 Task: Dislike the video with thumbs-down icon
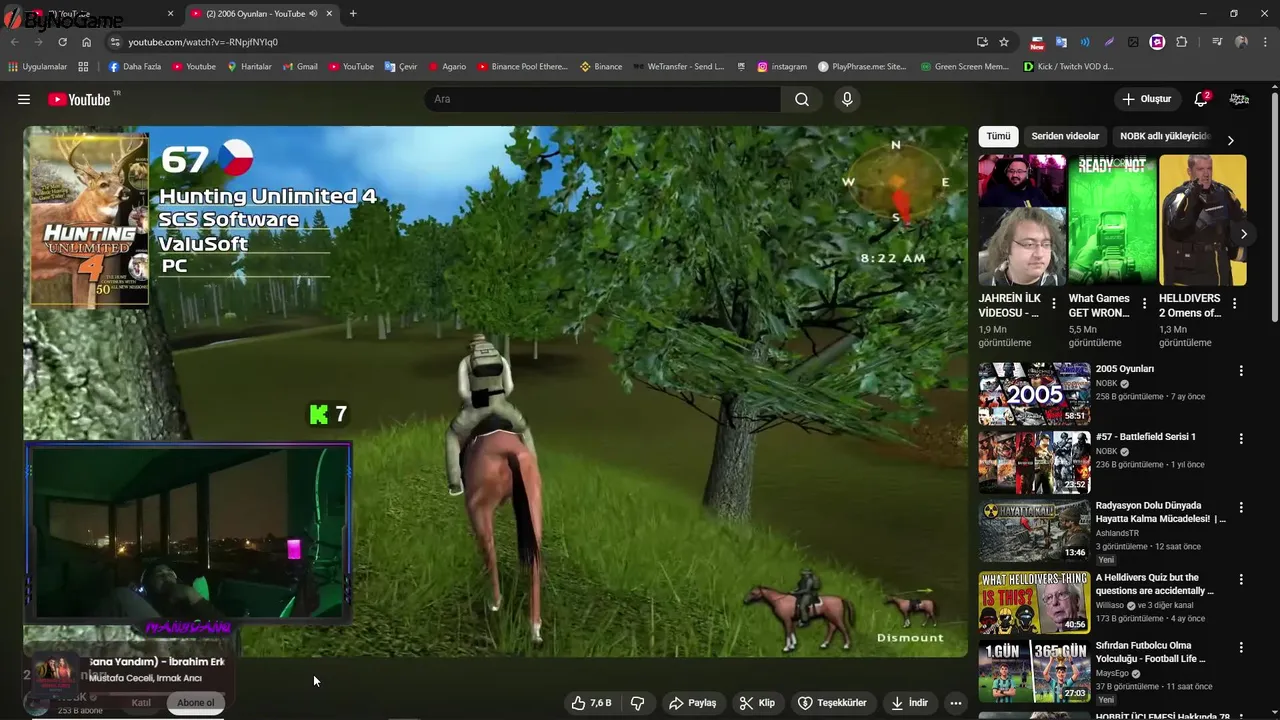point(637,703)
